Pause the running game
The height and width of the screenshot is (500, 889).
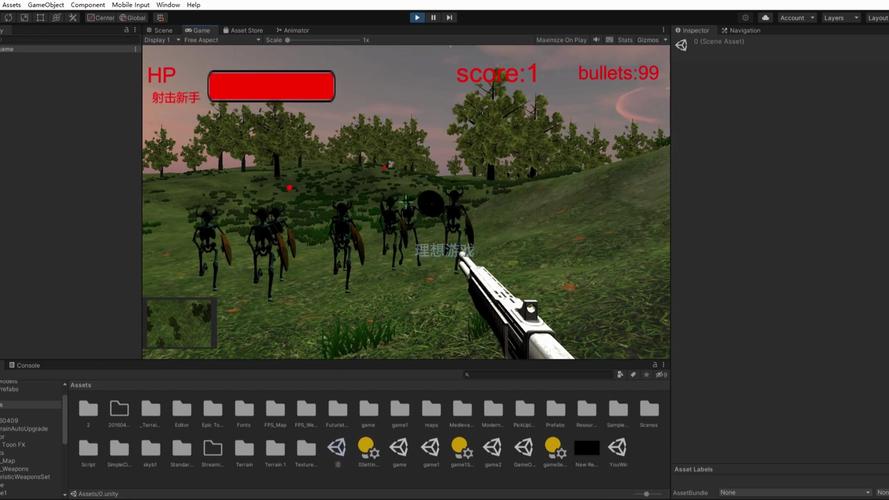click(433, 18)
